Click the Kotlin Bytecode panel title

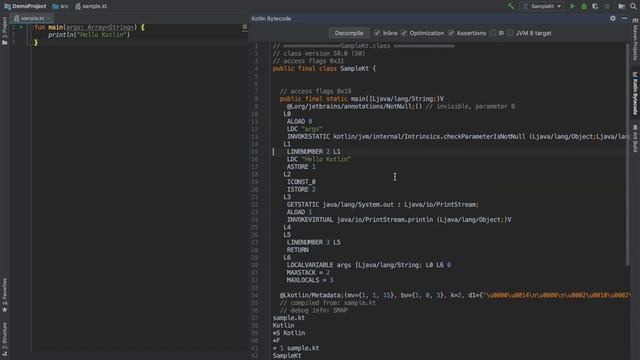click(271, 18)
